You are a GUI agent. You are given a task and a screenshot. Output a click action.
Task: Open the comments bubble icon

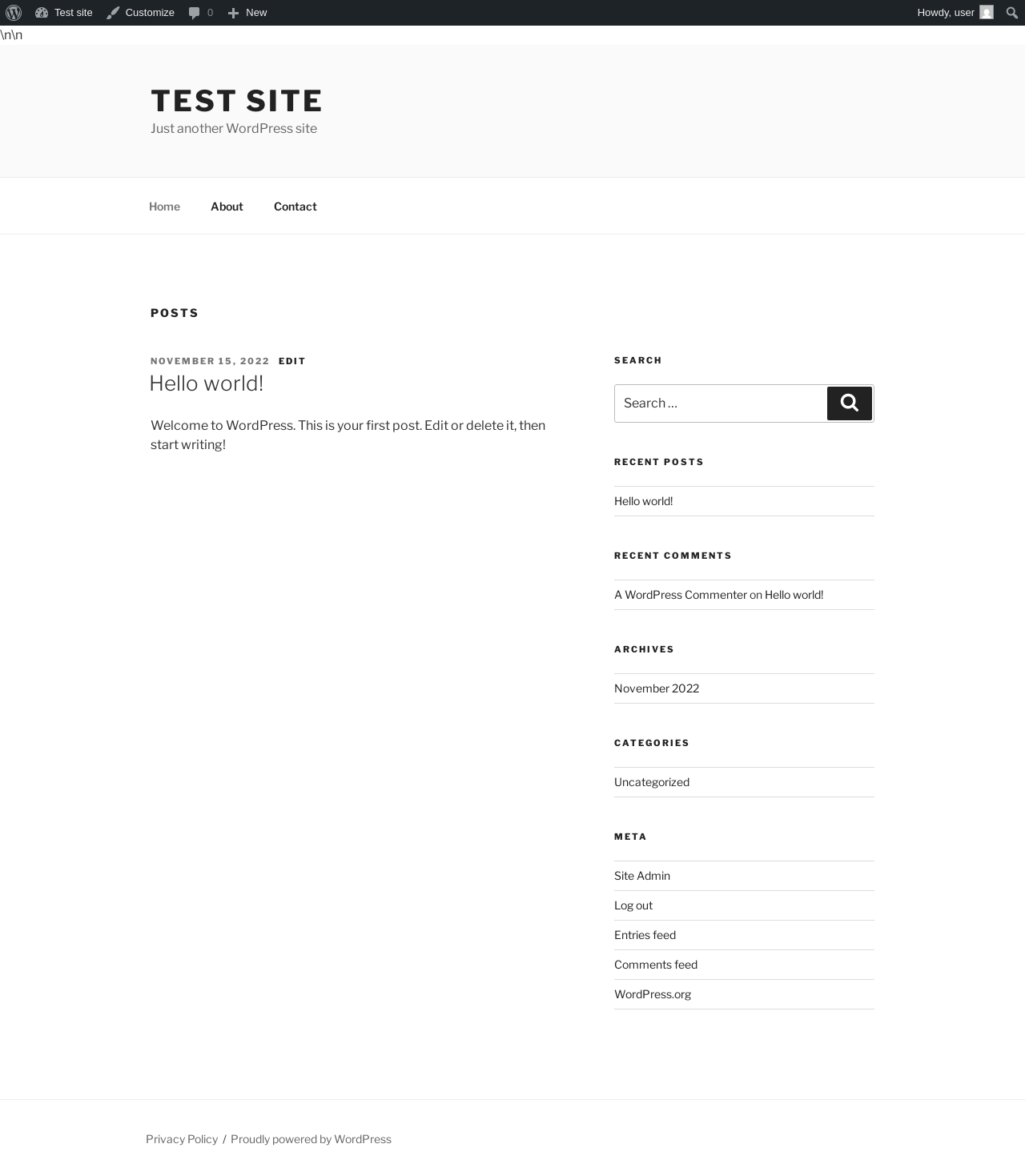pos(194,13)
